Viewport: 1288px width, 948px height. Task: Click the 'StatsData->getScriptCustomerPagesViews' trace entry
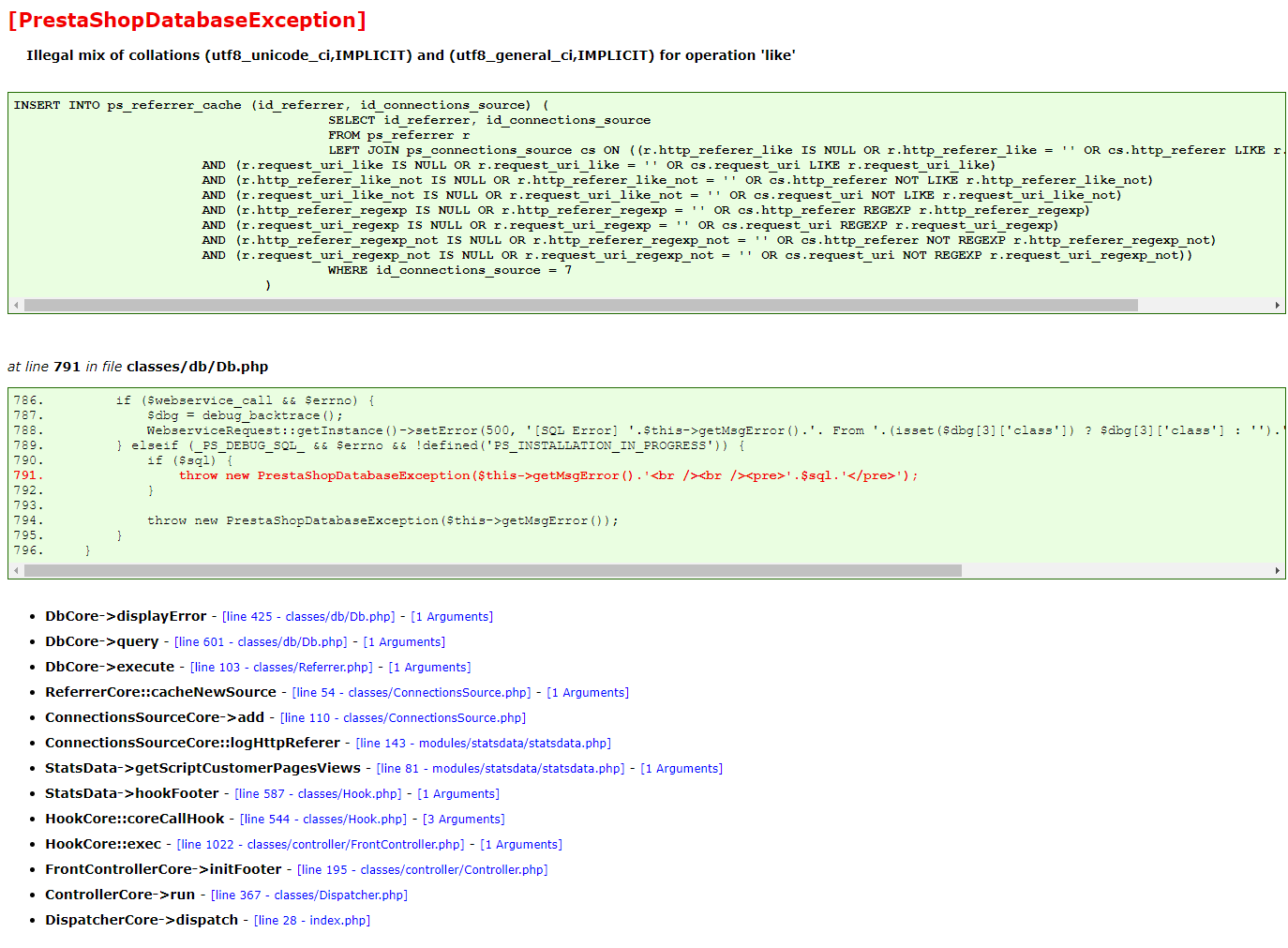[x=203, y=768]
